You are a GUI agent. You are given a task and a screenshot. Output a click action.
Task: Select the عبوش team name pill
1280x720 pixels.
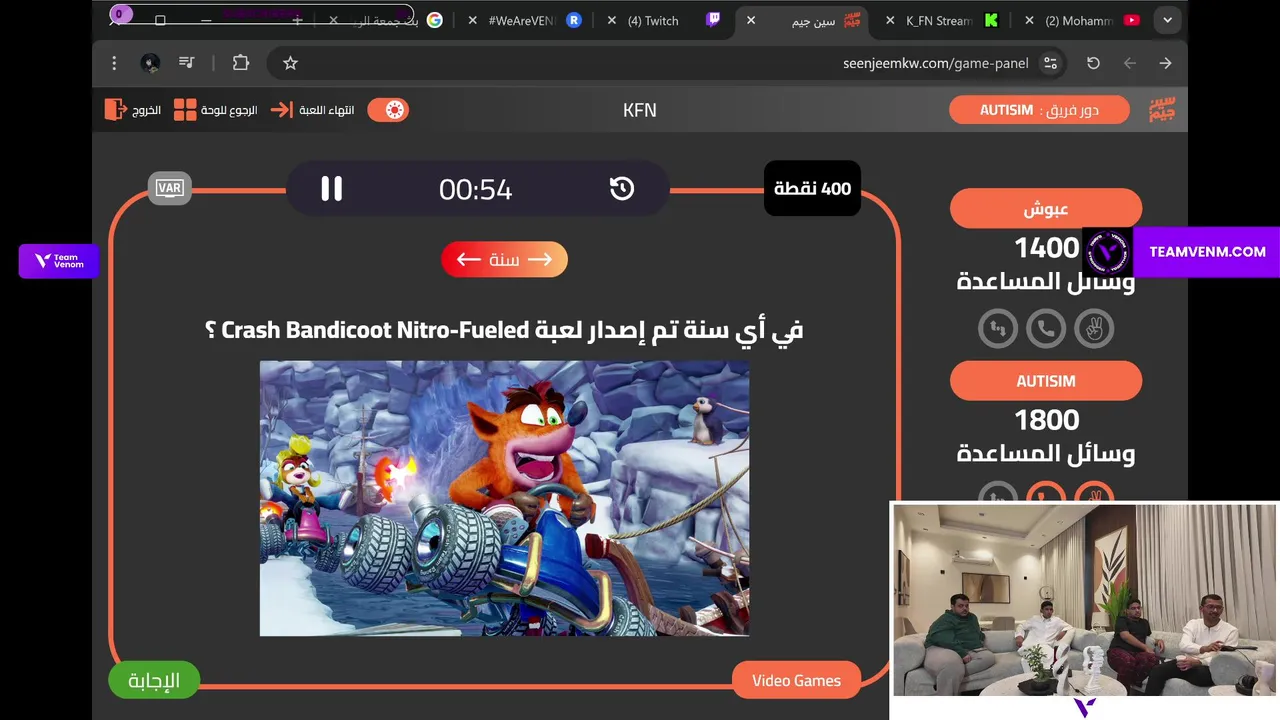1046,209
